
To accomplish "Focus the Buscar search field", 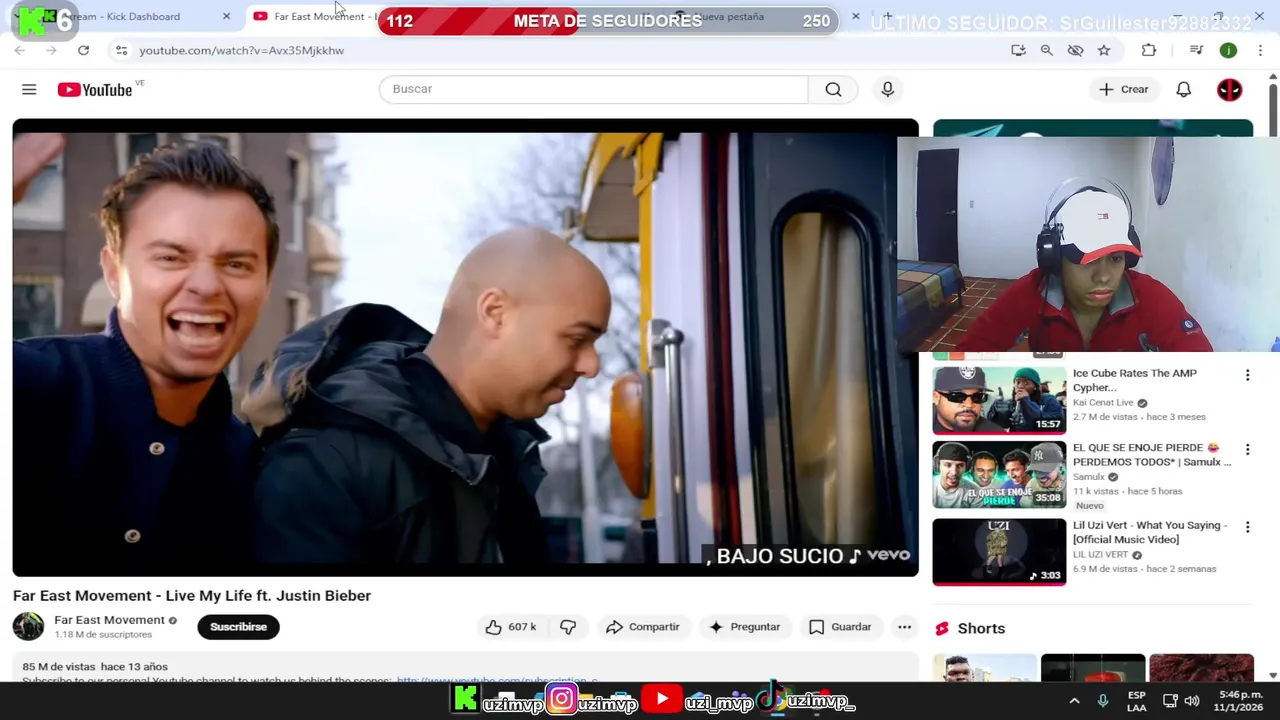I will [x=593, y=89].
